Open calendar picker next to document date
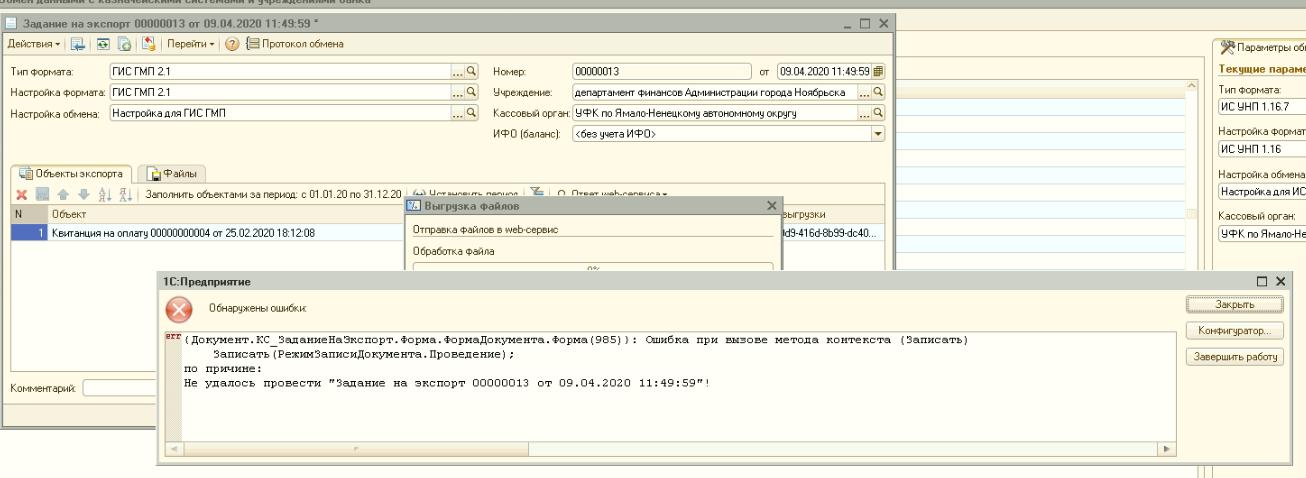Viewport: 1306px width, 478px height. point(878,72)
